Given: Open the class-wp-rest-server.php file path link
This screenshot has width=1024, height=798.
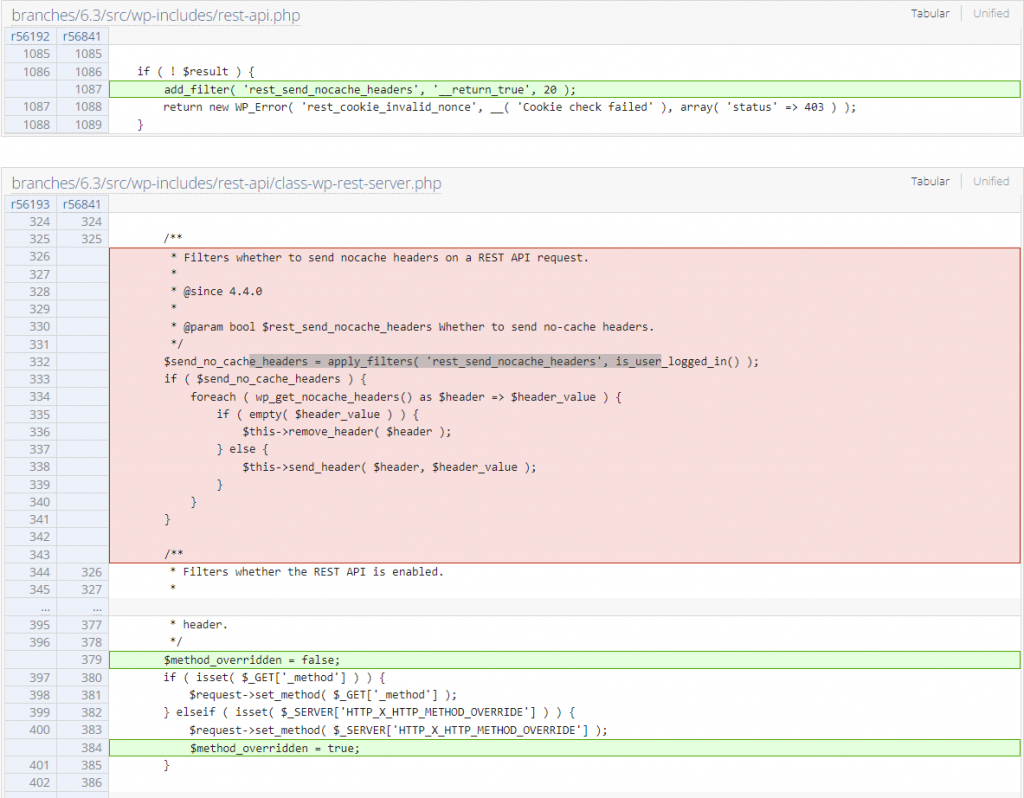Looking at the screenshot, I should (226, 184).
